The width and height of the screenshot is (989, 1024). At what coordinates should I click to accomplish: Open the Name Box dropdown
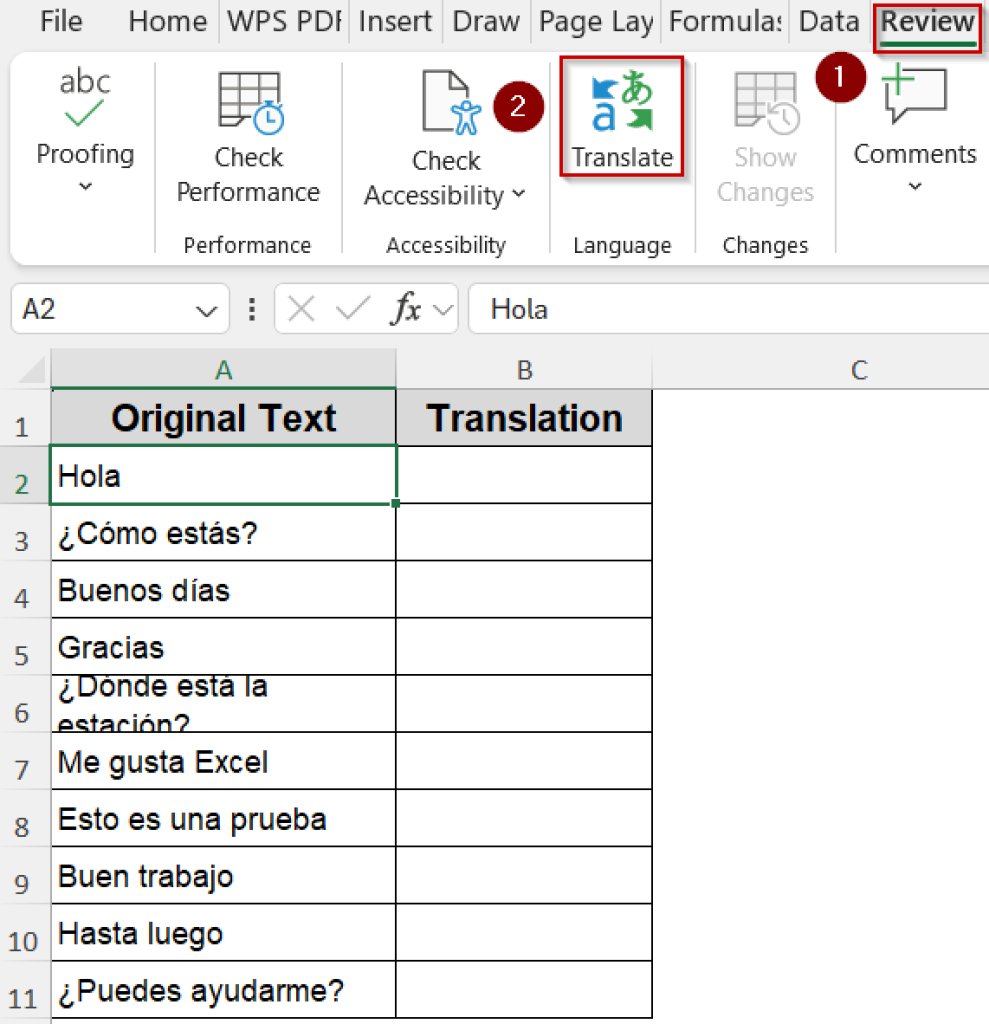(x=206, y=309)
